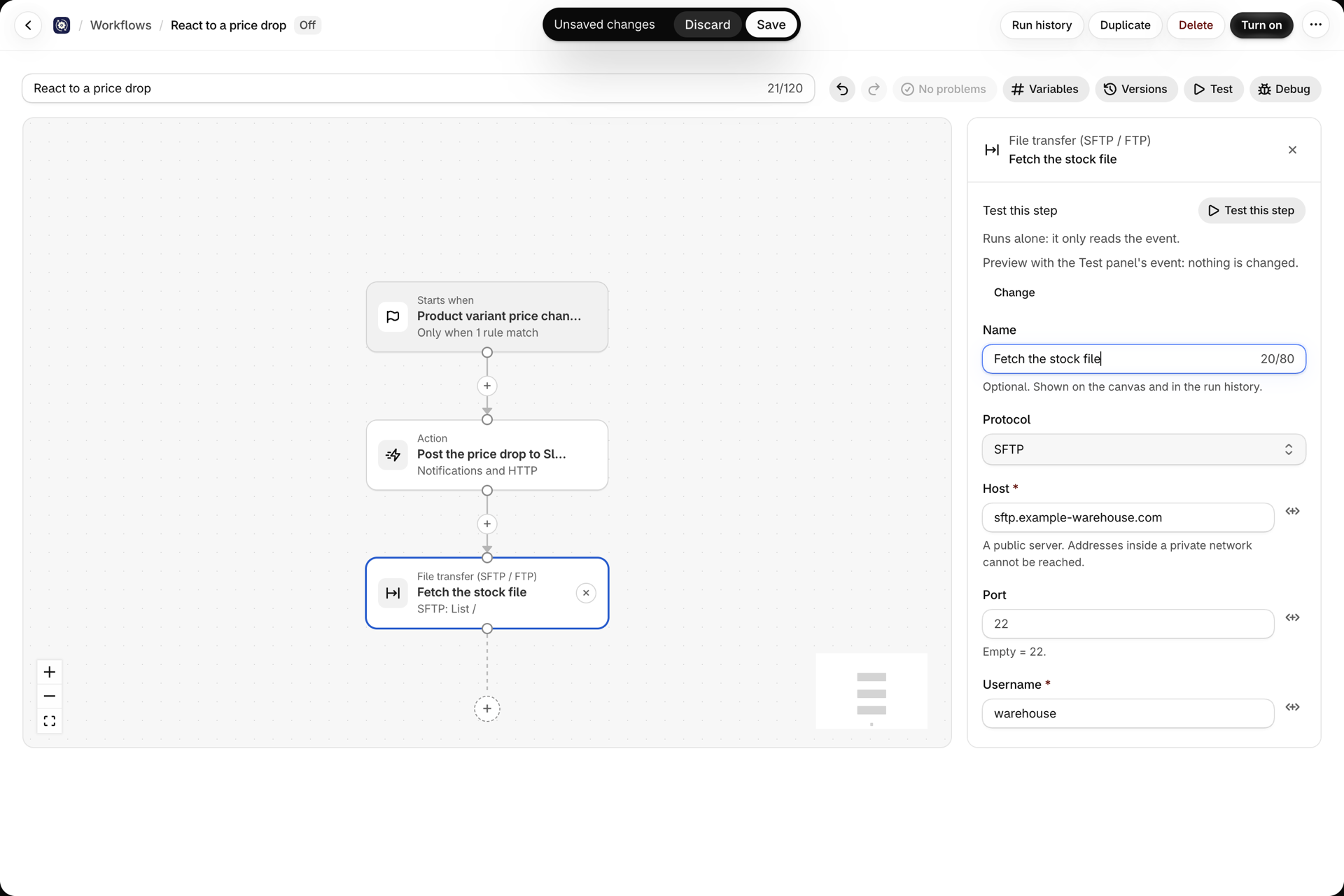Add a new step at workflow end
The height and width of the screenshot is (896, 1344).
(x=487, y=708)
